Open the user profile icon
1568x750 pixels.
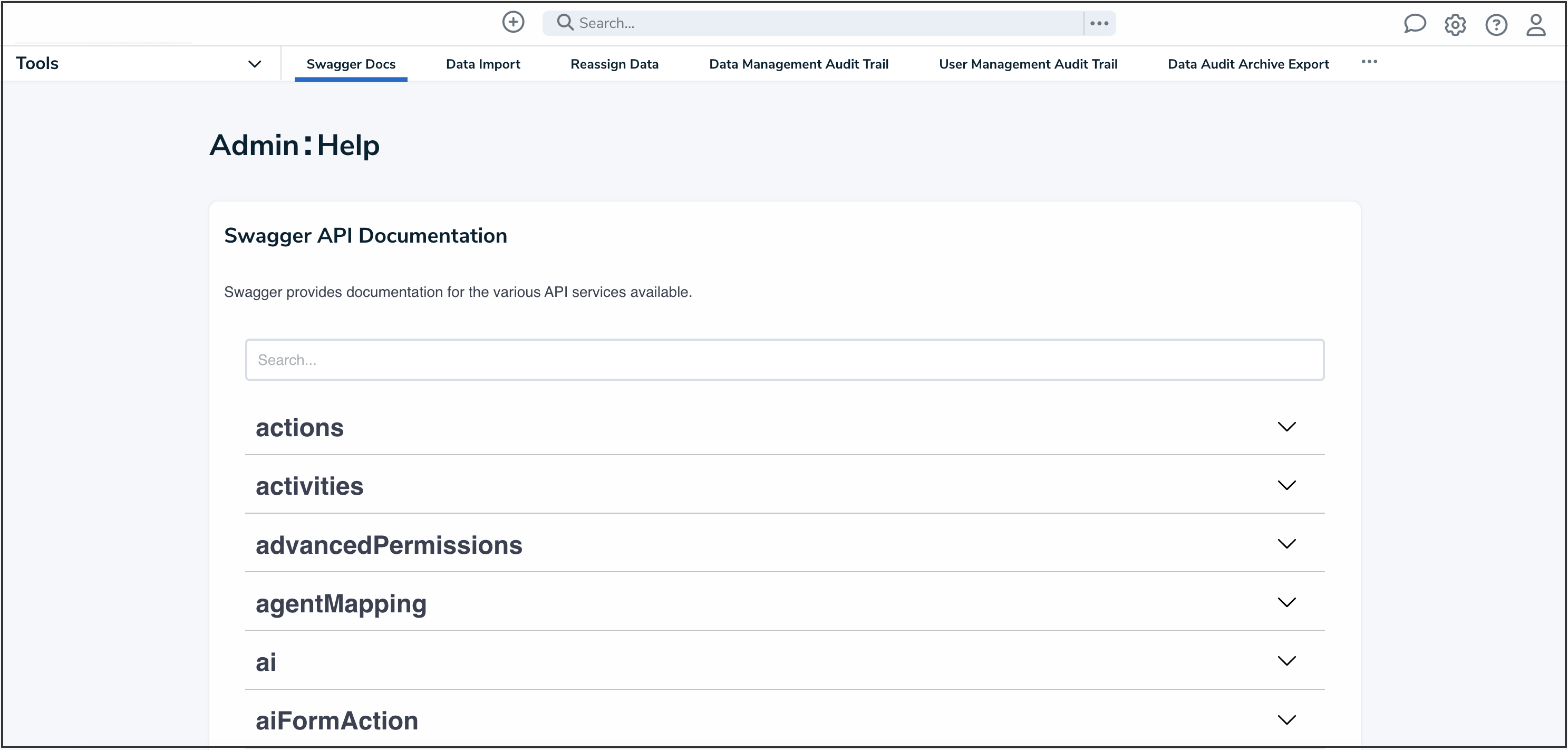point(1536,25)
